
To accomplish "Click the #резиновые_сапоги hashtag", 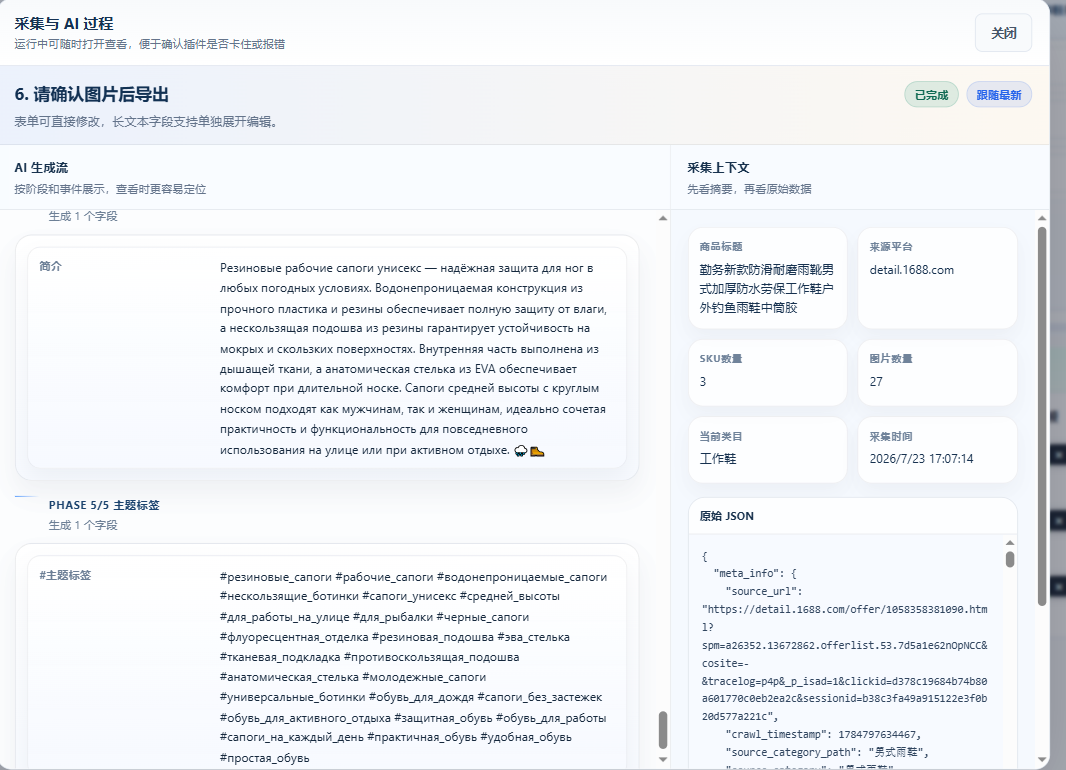I will click(275, 577).
